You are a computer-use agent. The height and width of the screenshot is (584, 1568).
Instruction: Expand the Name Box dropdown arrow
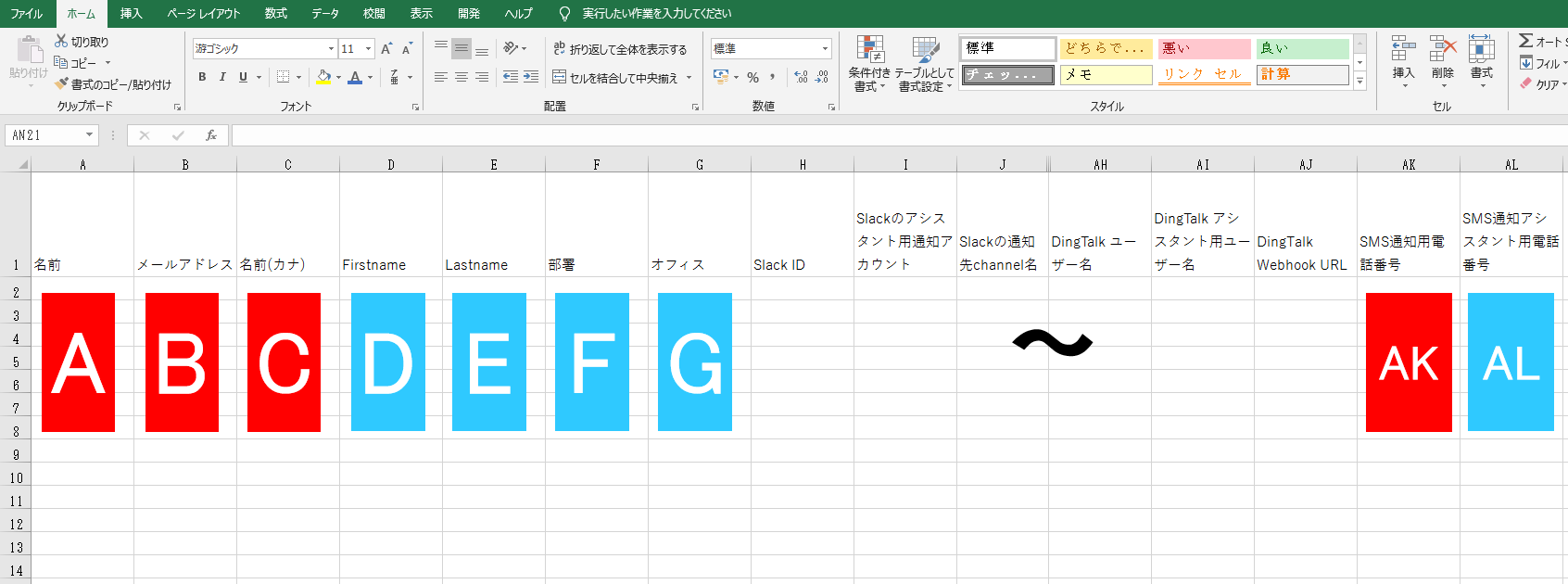(89, 135)
